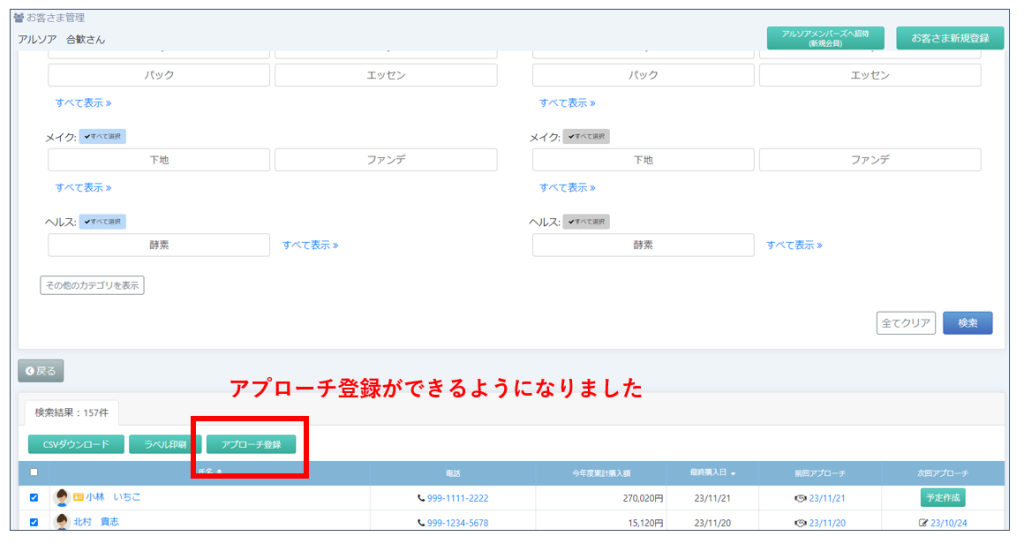Viewport: 1024px width, 544px height.
Task: Expand すべて表示 next to left ヘルス 酵素
Action: click(310, 245)
